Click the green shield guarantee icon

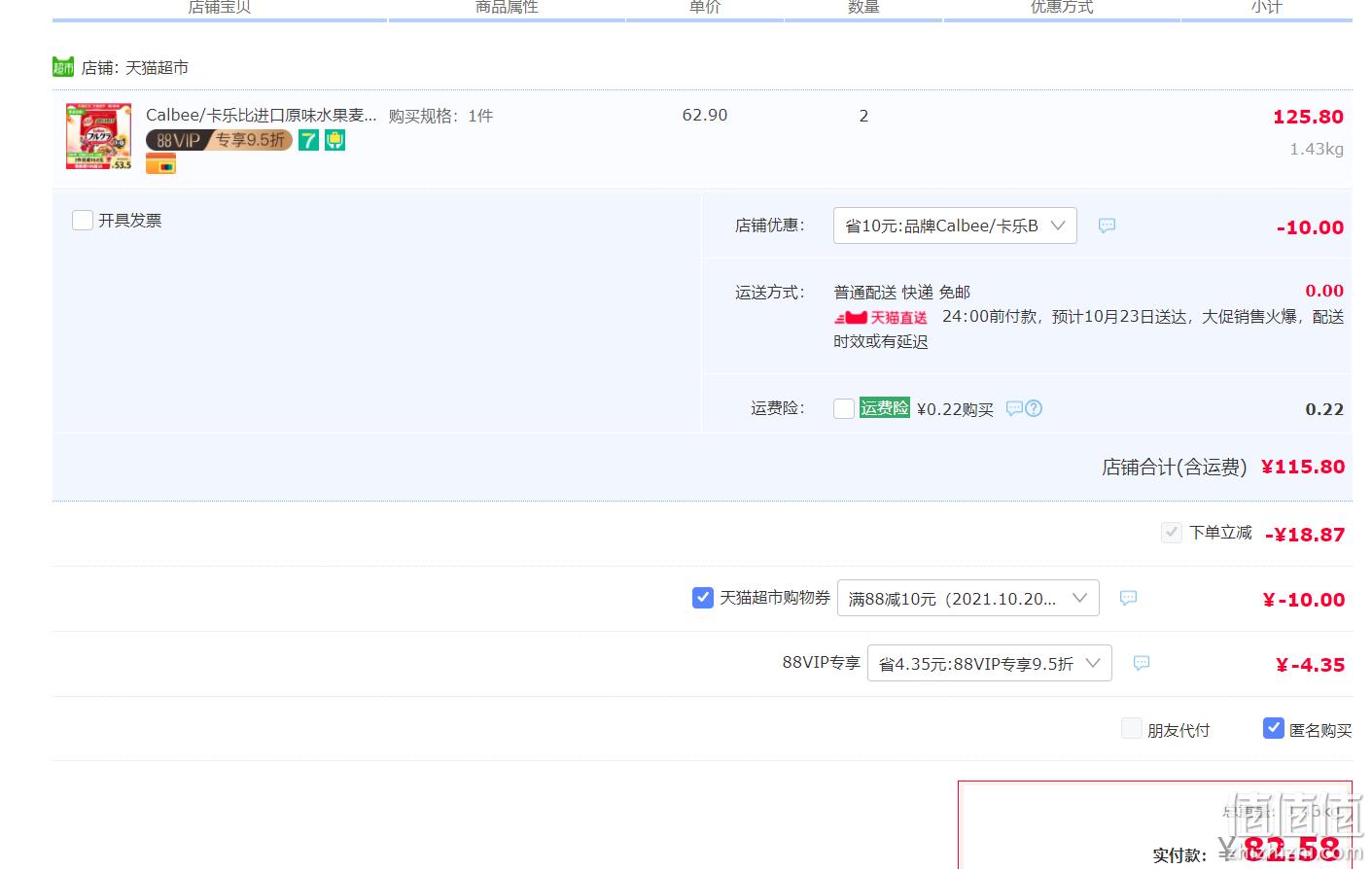point(334,140)
